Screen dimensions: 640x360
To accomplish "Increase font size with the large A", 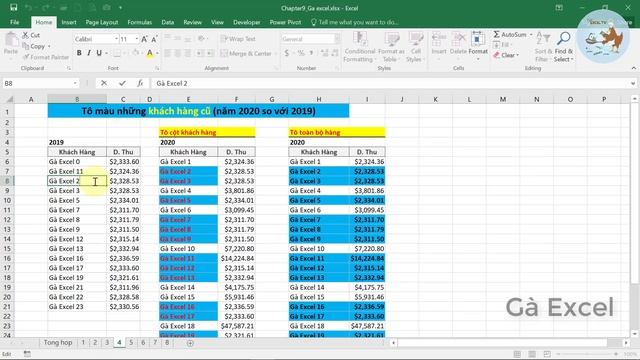I will point(144,39).
